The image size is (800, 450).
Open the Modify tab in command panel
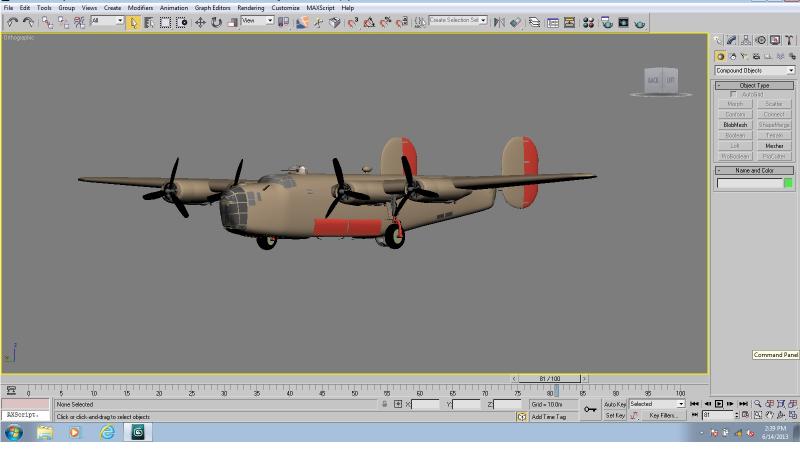(x=732, y=40)
